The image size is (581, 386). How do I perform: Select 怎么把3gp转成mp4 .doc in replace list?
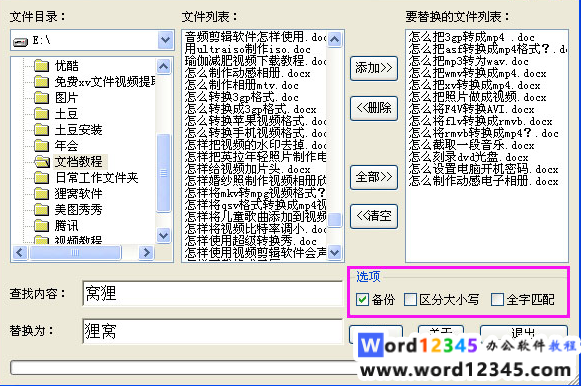pos(472,37)
